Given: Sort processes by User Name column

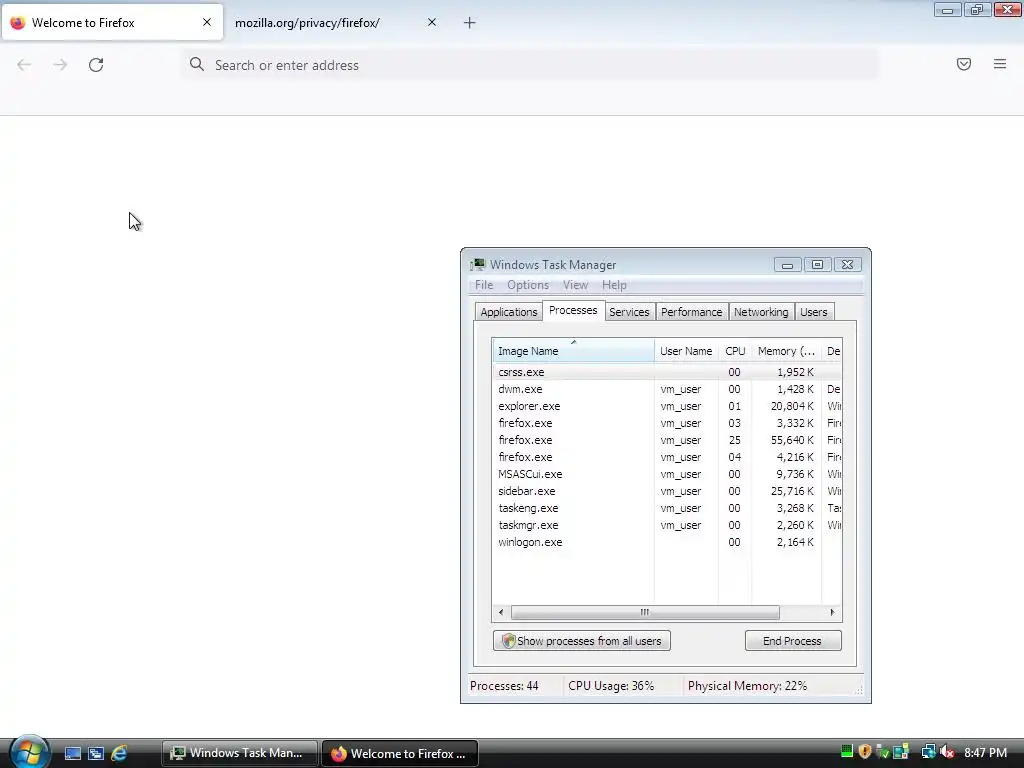Looking at the screenshot, I should 686,351.
